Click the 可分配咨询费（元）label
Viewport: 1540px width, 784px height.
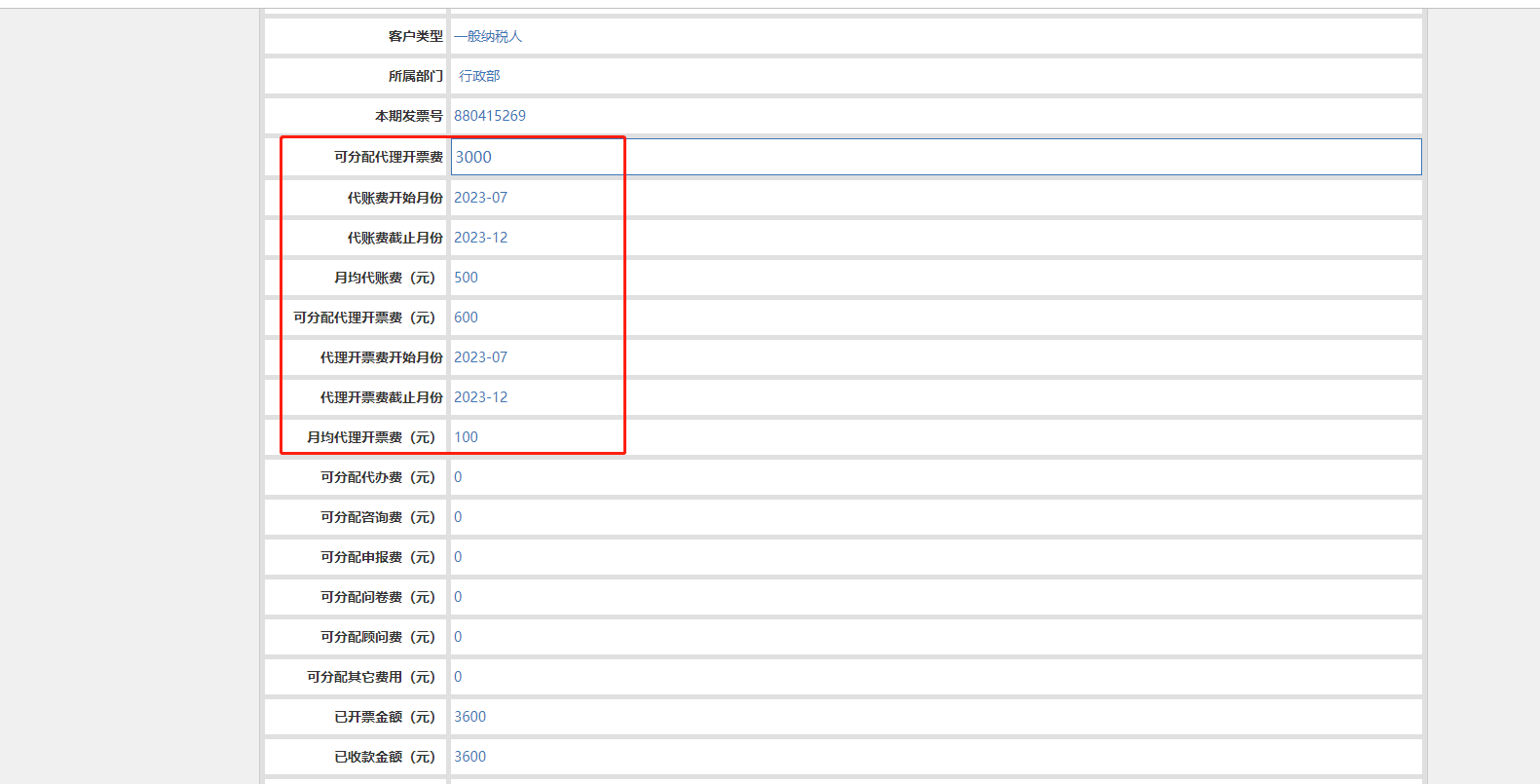379,517
